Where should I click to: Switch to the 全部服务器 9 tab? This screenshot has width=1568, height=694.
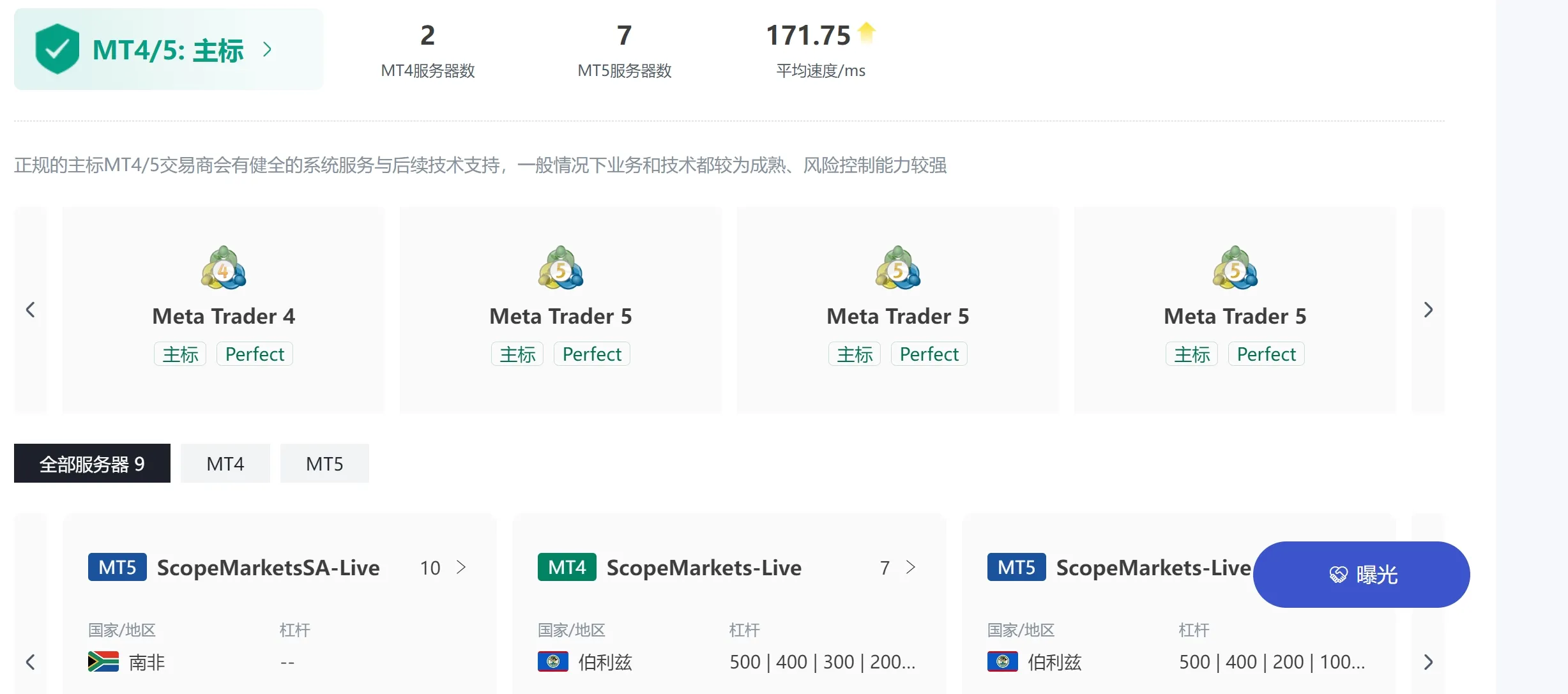pos(92,464)
